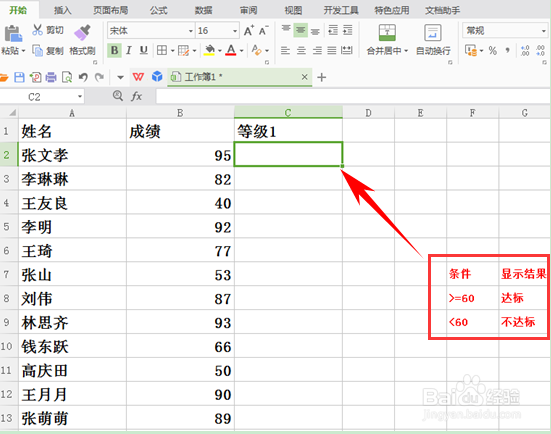Decrease font size with A- icon
Viewport: 551px width, 434px height.
tap(264, 31)
